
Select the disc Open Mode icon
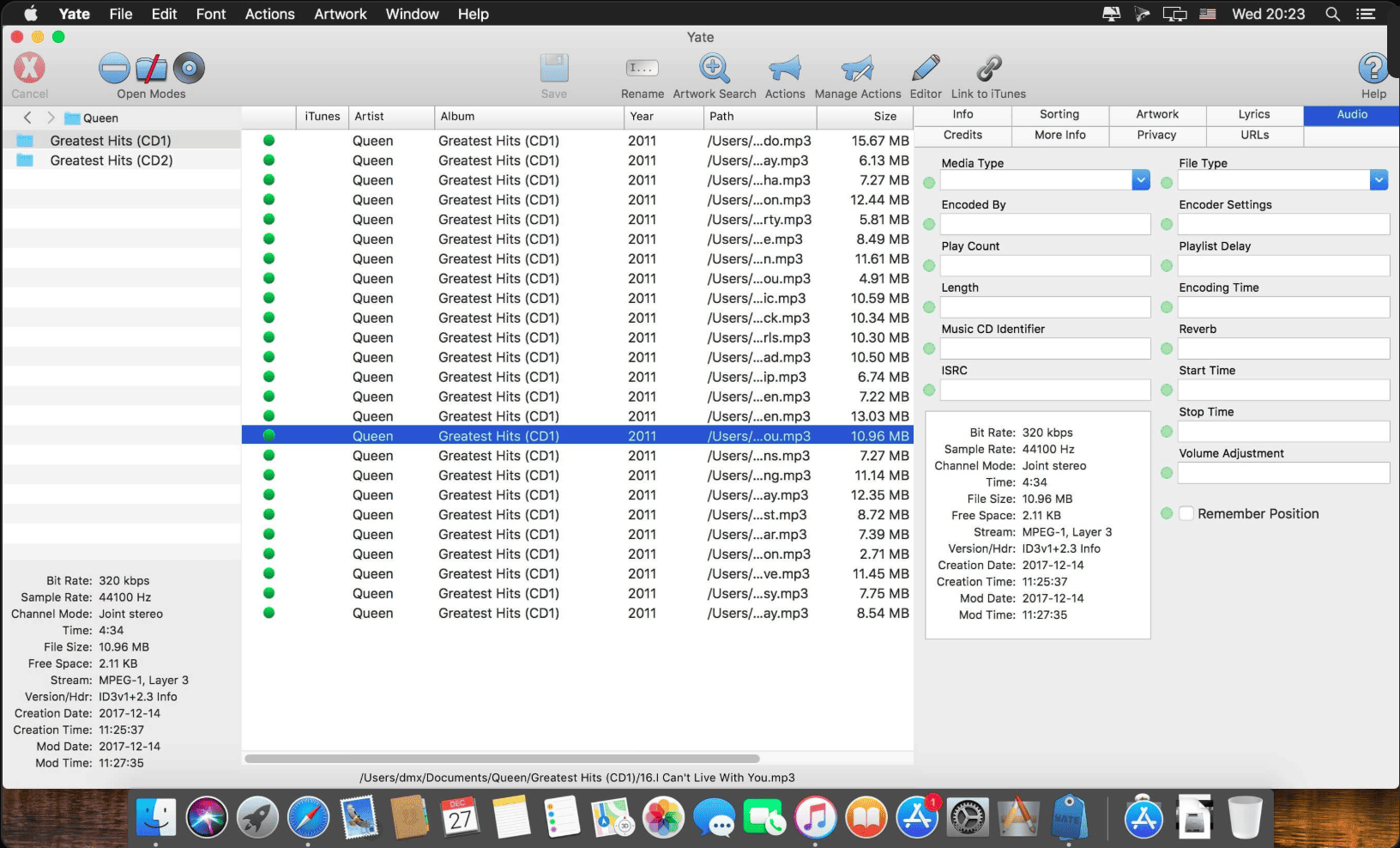point(189,68)
